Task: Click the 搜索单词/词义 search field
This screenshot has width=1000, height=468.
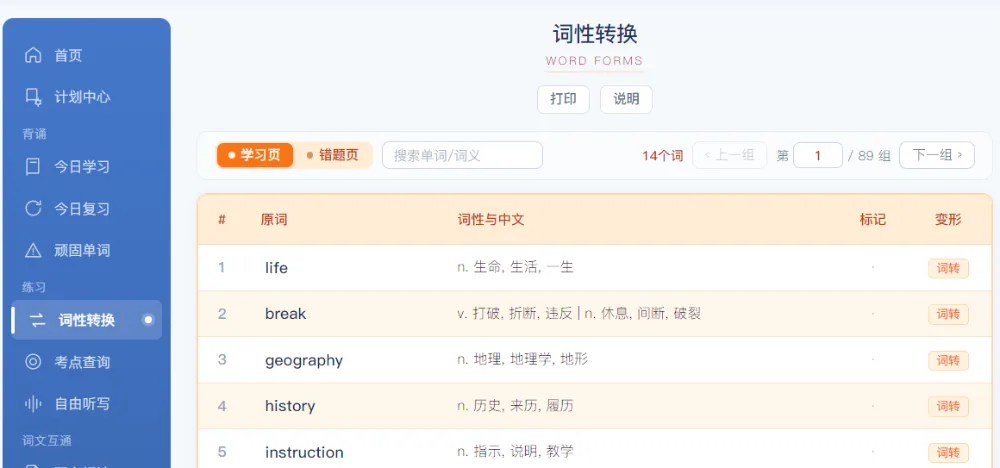Action: (x=462, y=155)
